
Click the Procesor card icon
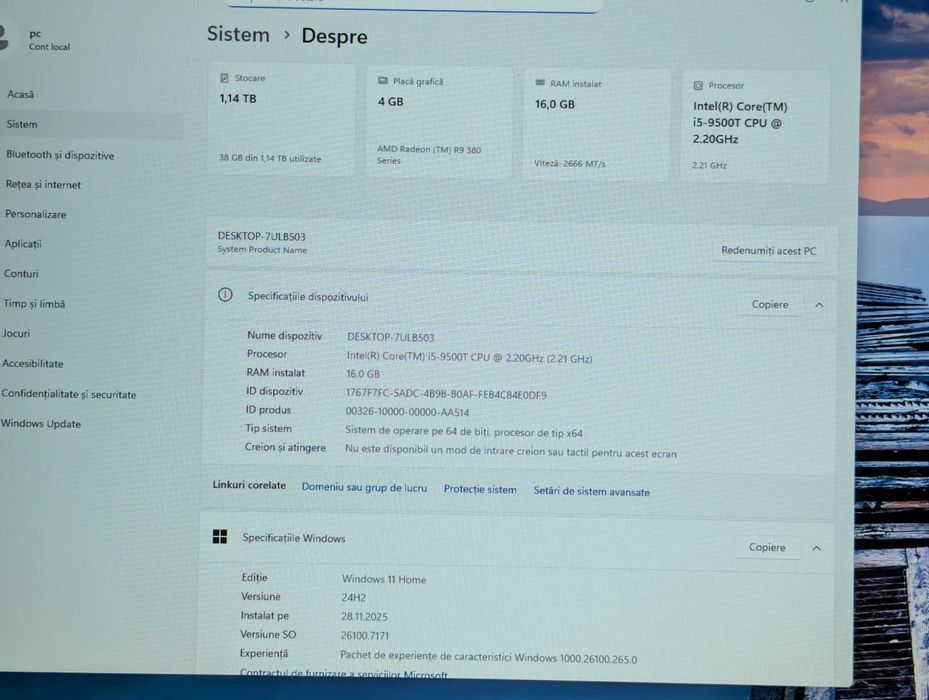coord(698,85)
